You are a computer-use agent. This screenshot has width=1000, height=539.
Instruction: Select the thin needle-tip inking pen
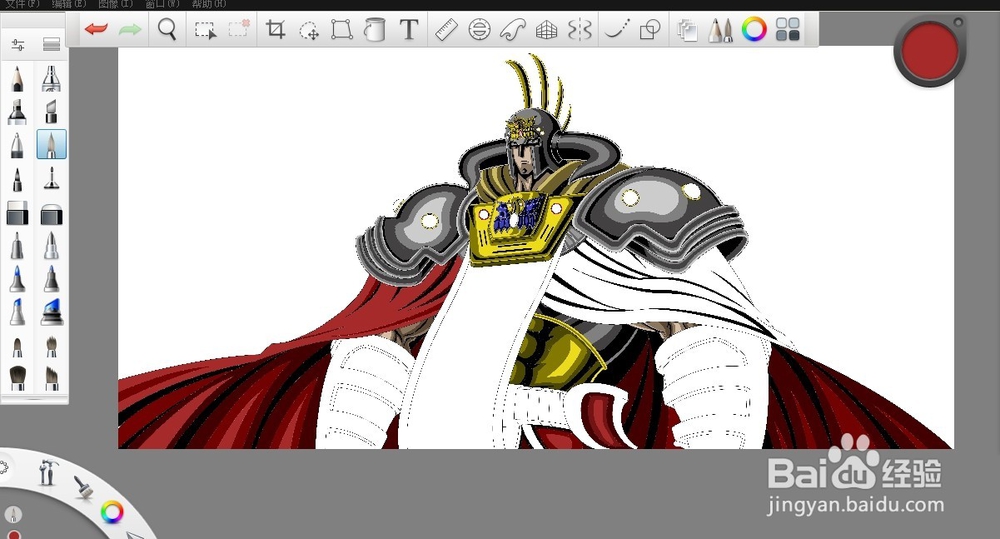point(51,179)
